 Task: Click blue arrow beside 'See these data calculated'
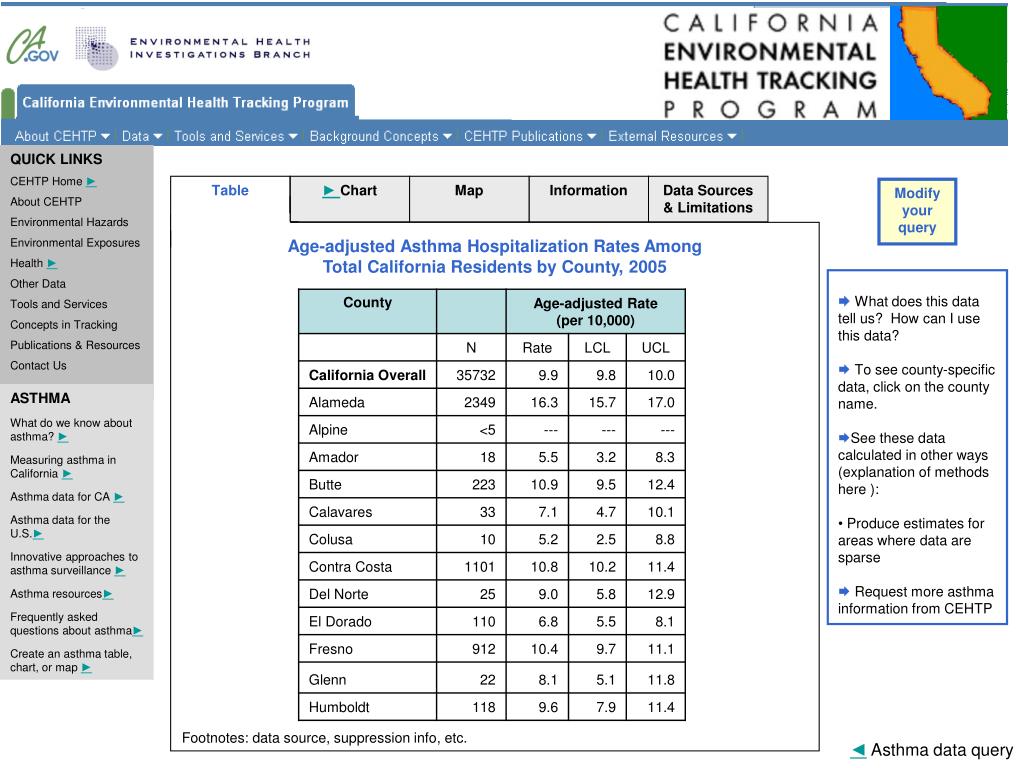(844, 438)
